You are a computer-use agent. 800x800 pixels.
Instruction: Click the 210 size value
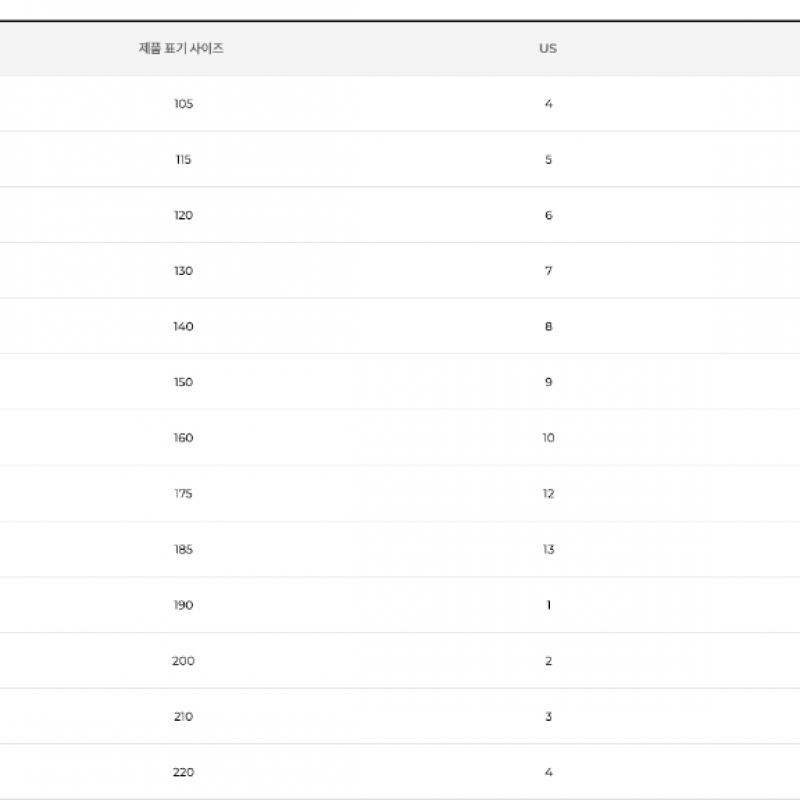click(183, 716)
